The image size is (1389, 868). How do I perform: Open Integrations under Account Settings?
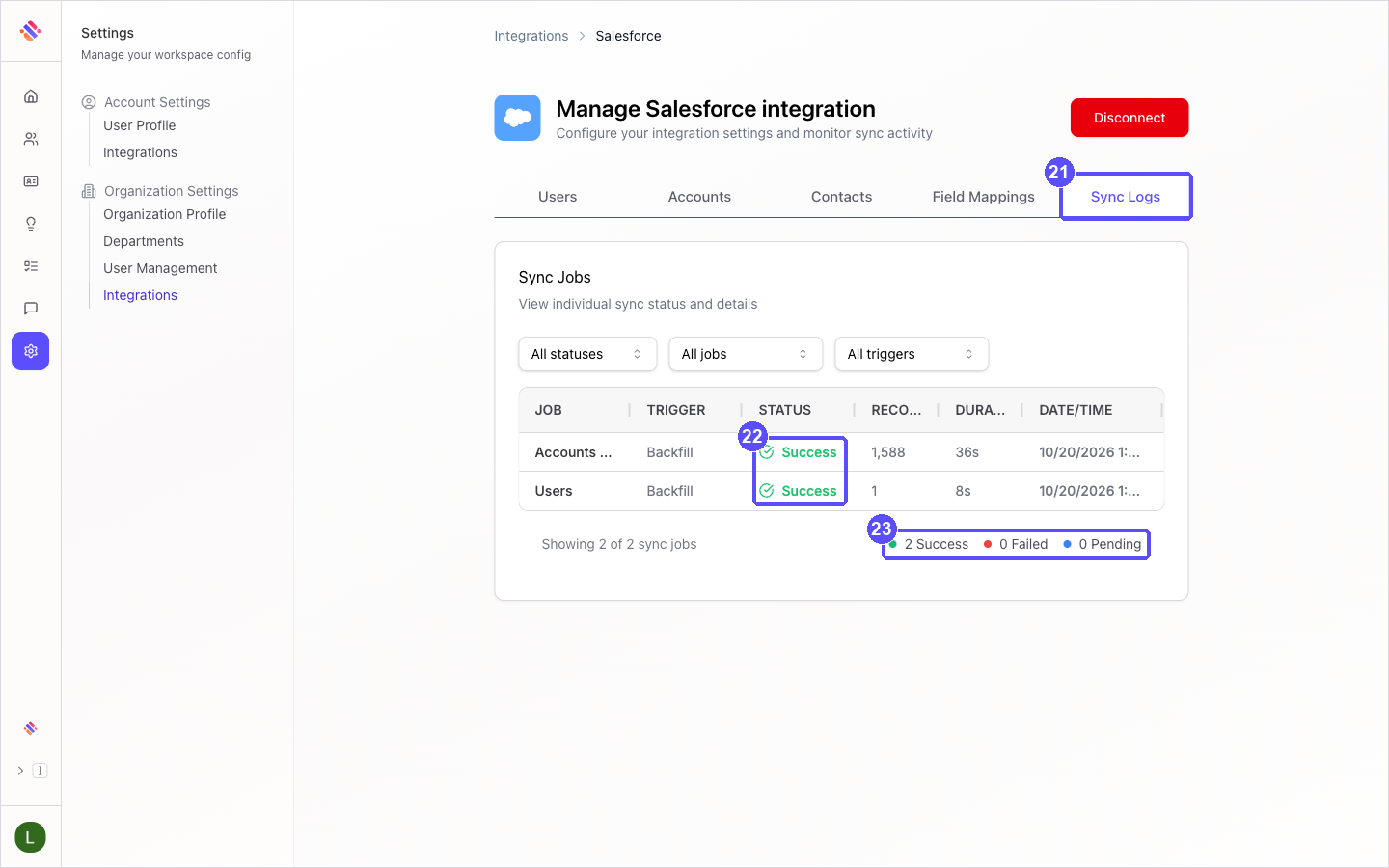click(x=140, y=152)
